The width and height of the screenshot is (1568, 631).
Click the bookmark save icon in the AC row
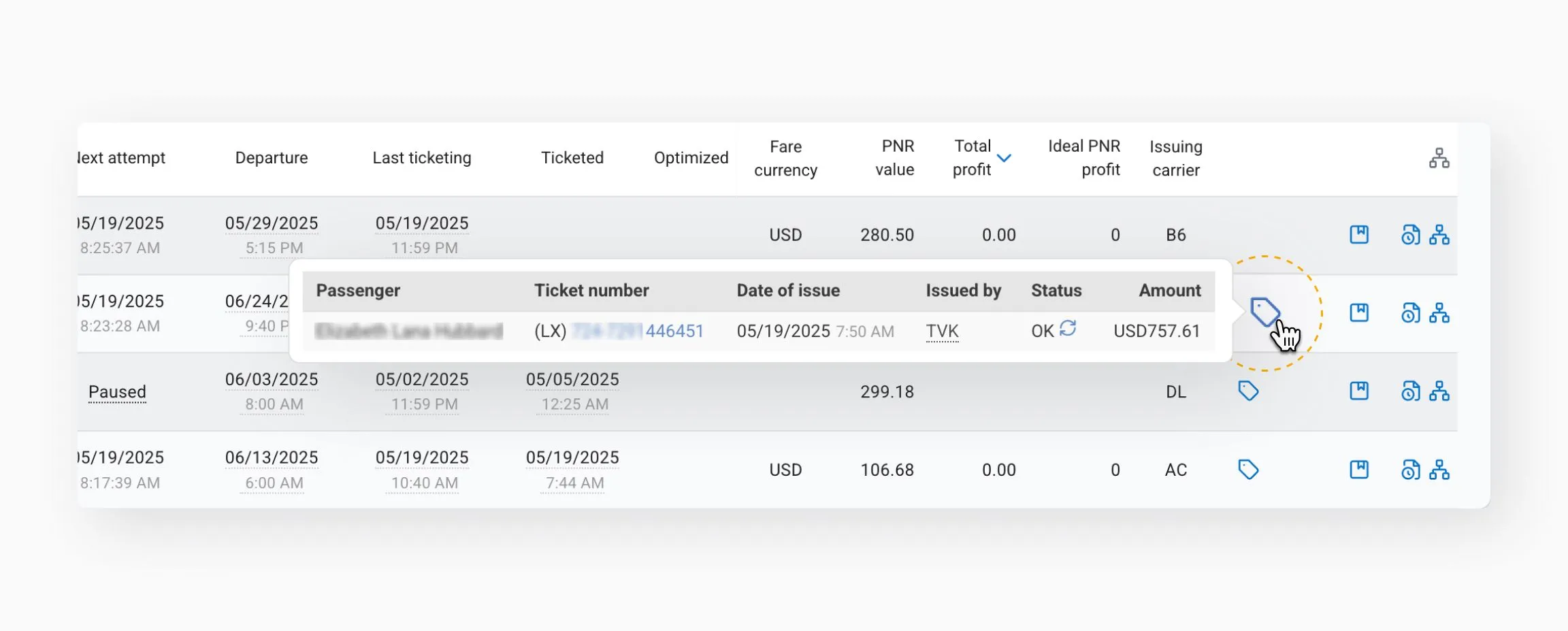coord(1358,470)
